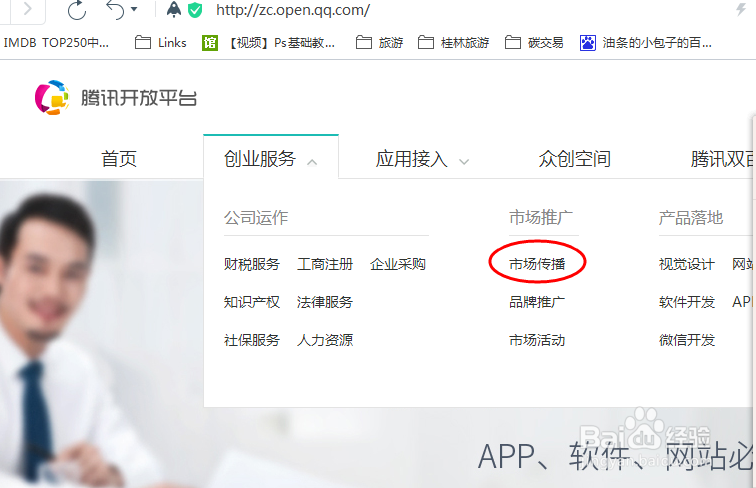The height and width of the screenshot is (488, 756).
Task: Click the address bar URL field
Action: click(x=293, y=10)
